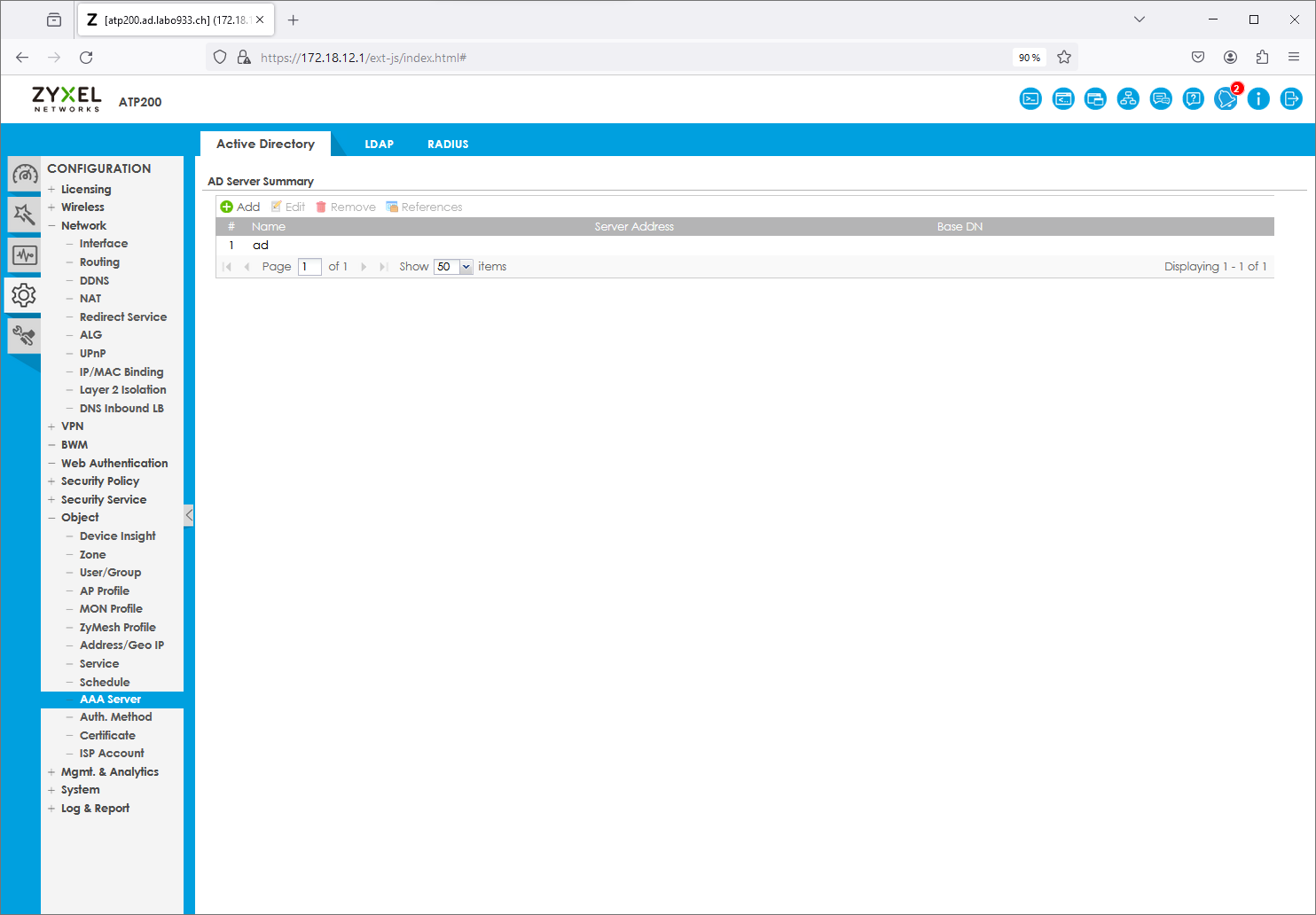
Task: Bookmark this page star icon
Action: (1064, 58)
